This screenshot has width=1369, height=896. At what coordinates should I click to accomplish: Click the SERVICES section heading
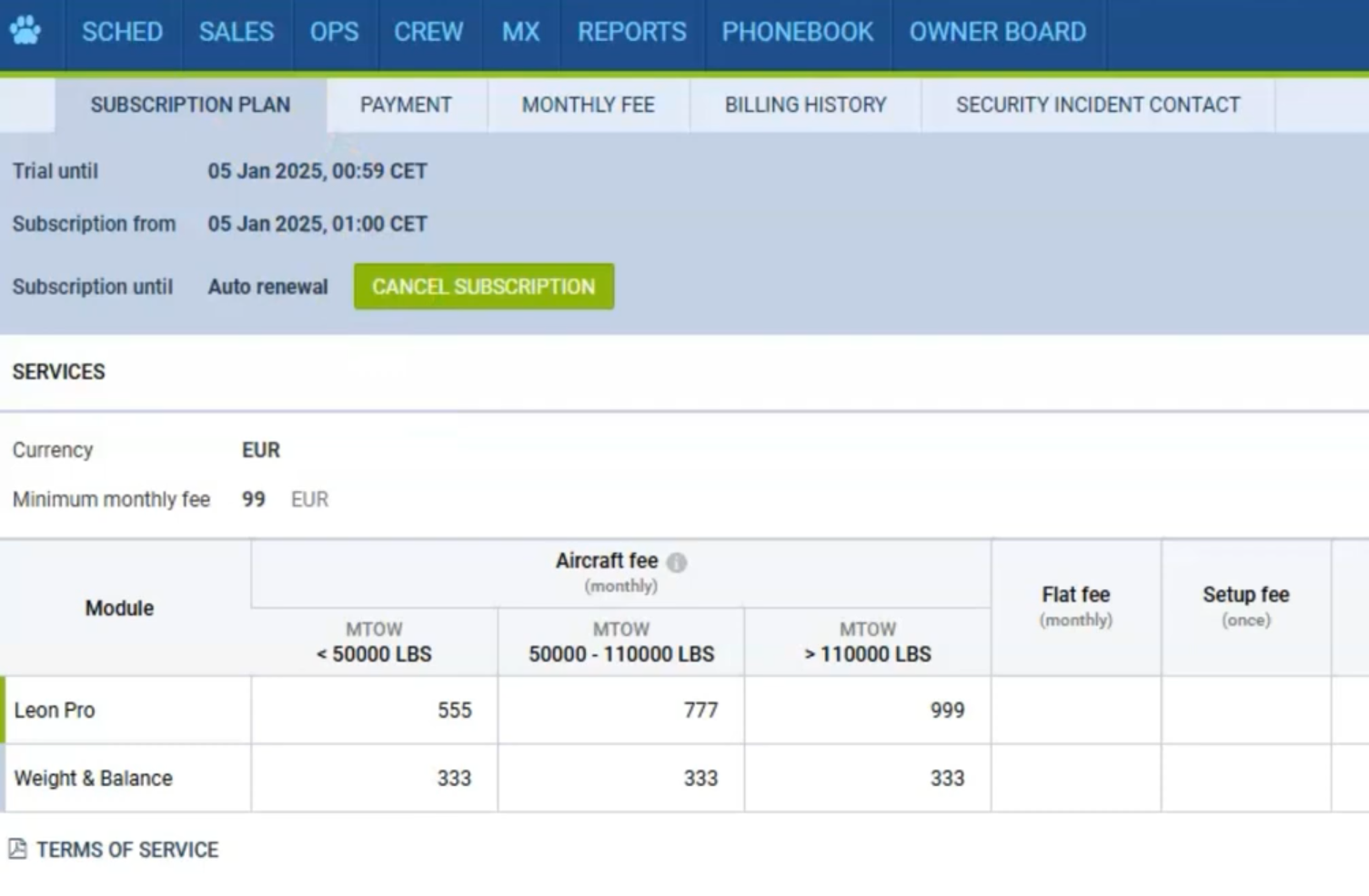tap(59, 372)
